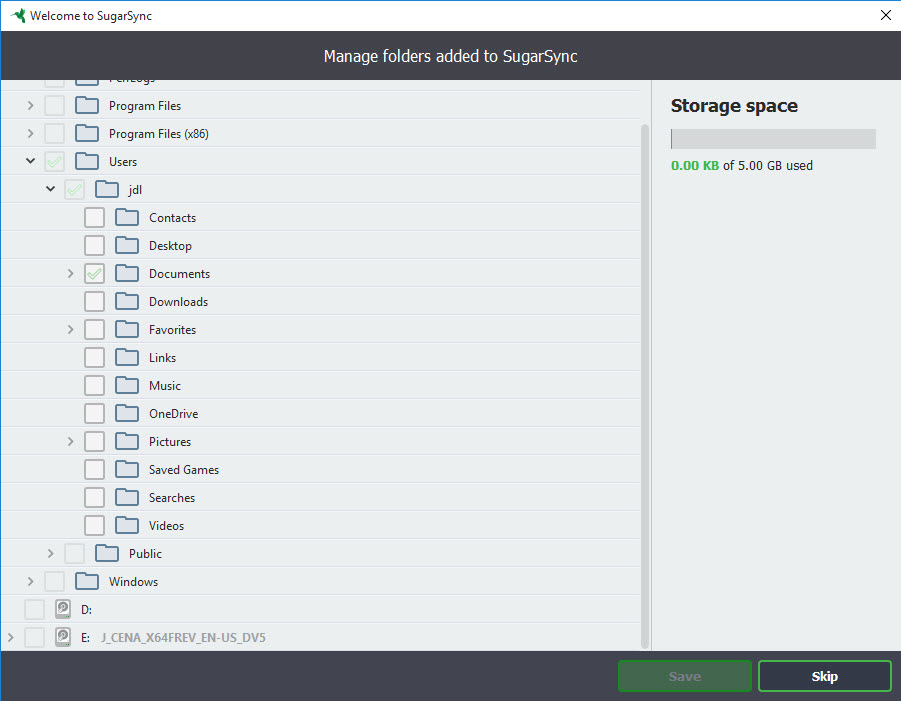Click the Program Files folder icon
Viewport: 901px width, 701px height.
pyautogui.click(x=87, y=106)
